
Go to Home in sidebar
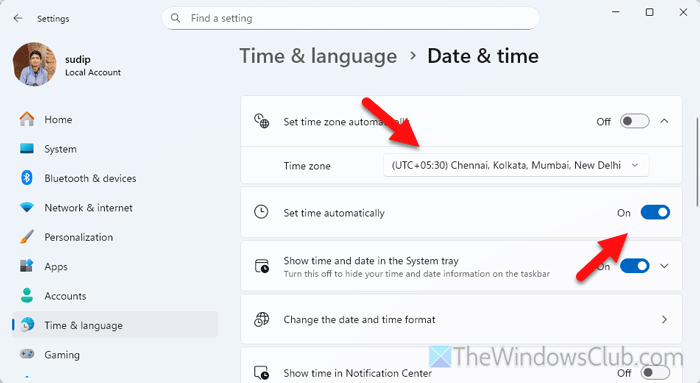click(x=115, y=120)
